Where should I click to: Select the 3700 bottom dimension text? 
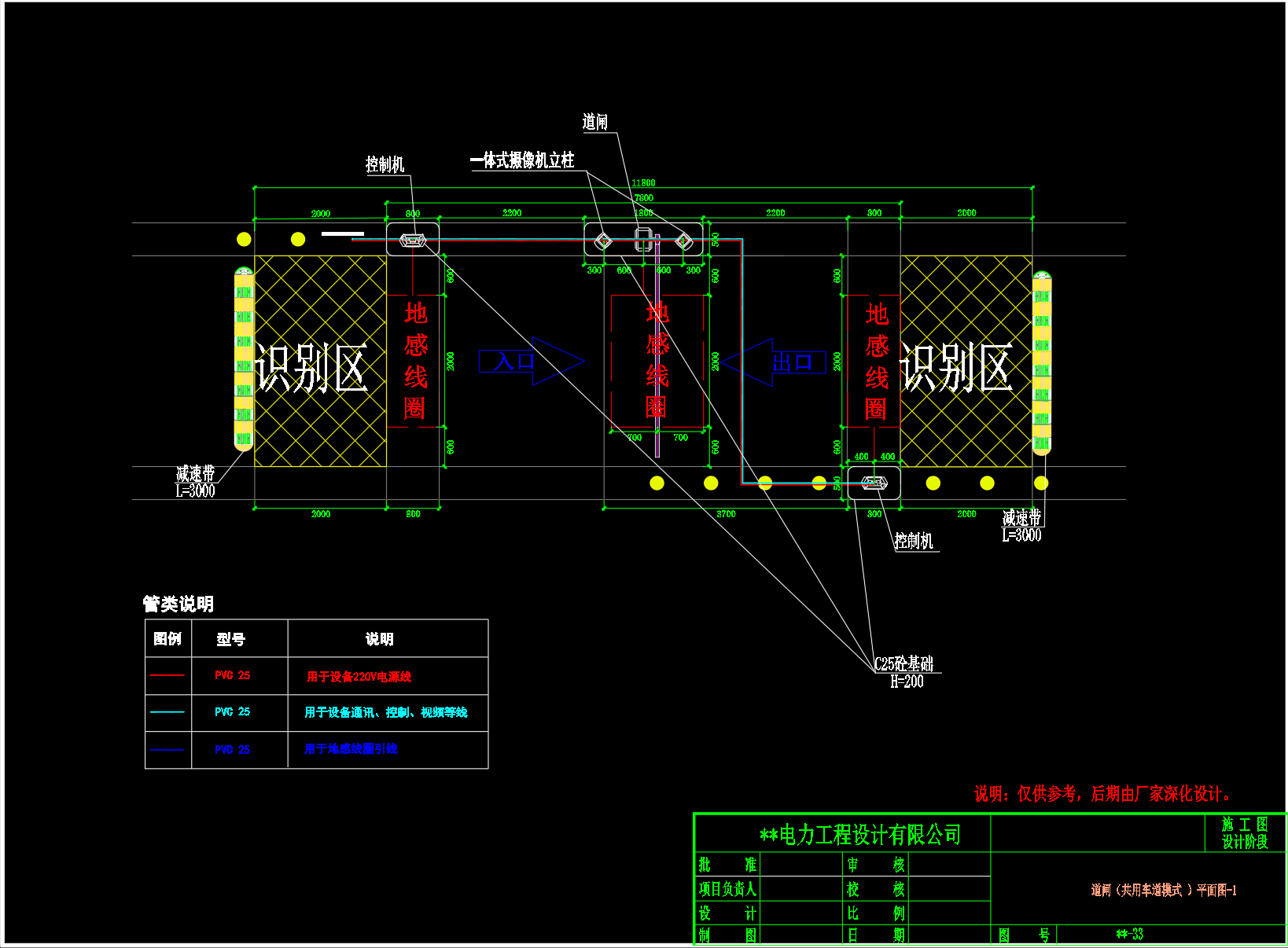coord(726,514)
